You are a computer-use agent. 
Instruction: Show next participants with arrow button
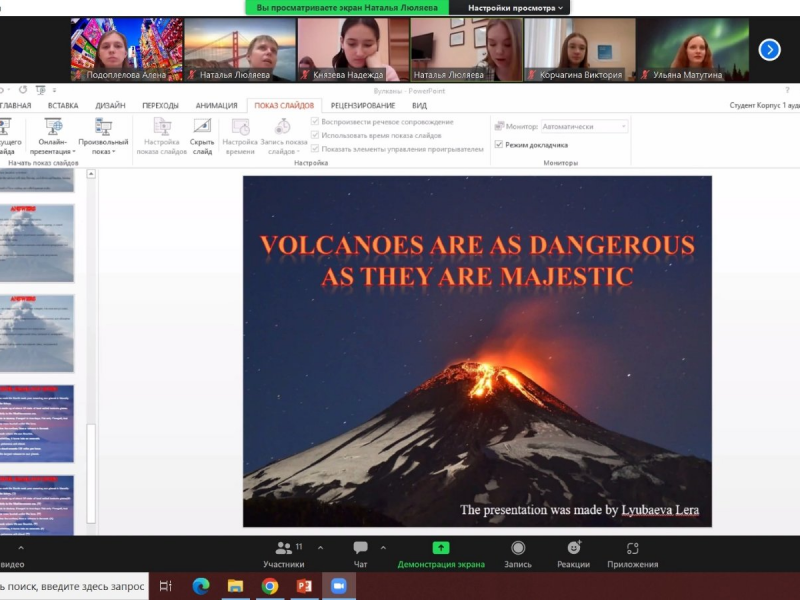coord(769,49)
